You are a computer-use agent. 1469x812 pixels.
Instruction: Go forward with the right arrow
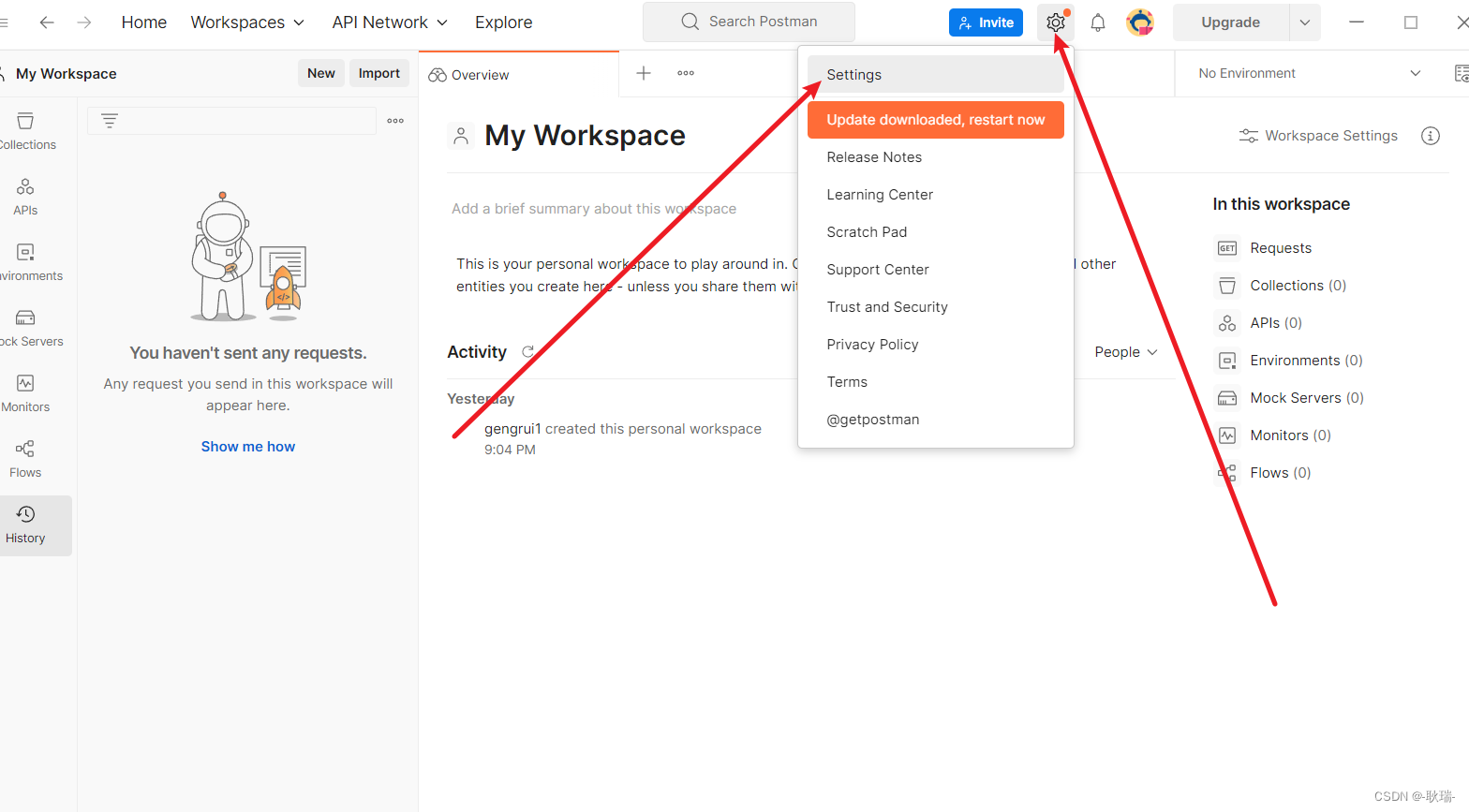(84, 22)
